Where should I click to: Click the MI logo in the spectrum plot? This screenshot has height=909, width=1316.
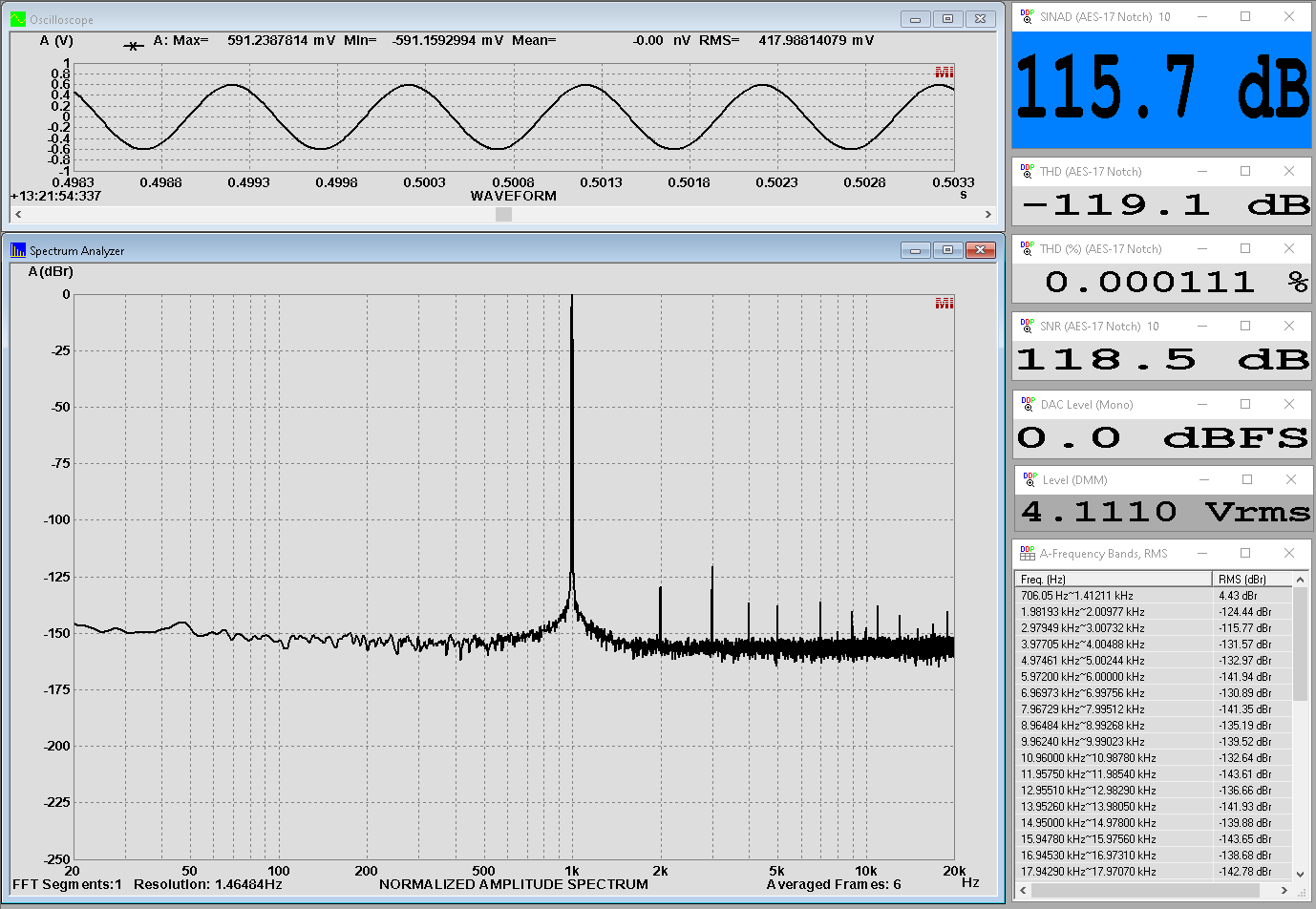point(945,304)
